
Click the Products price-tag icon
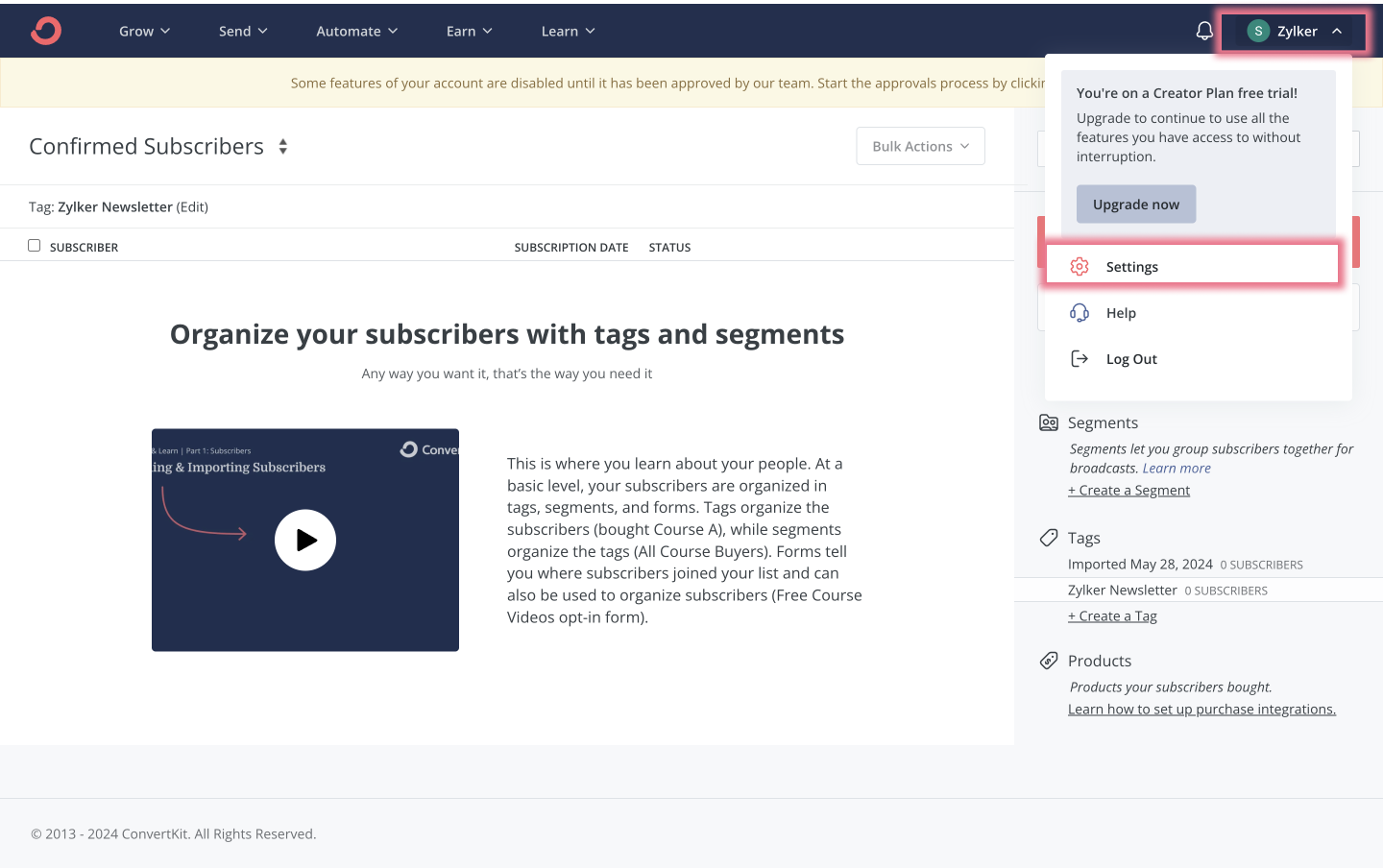pyautogui.click(x=1049, y=661)
